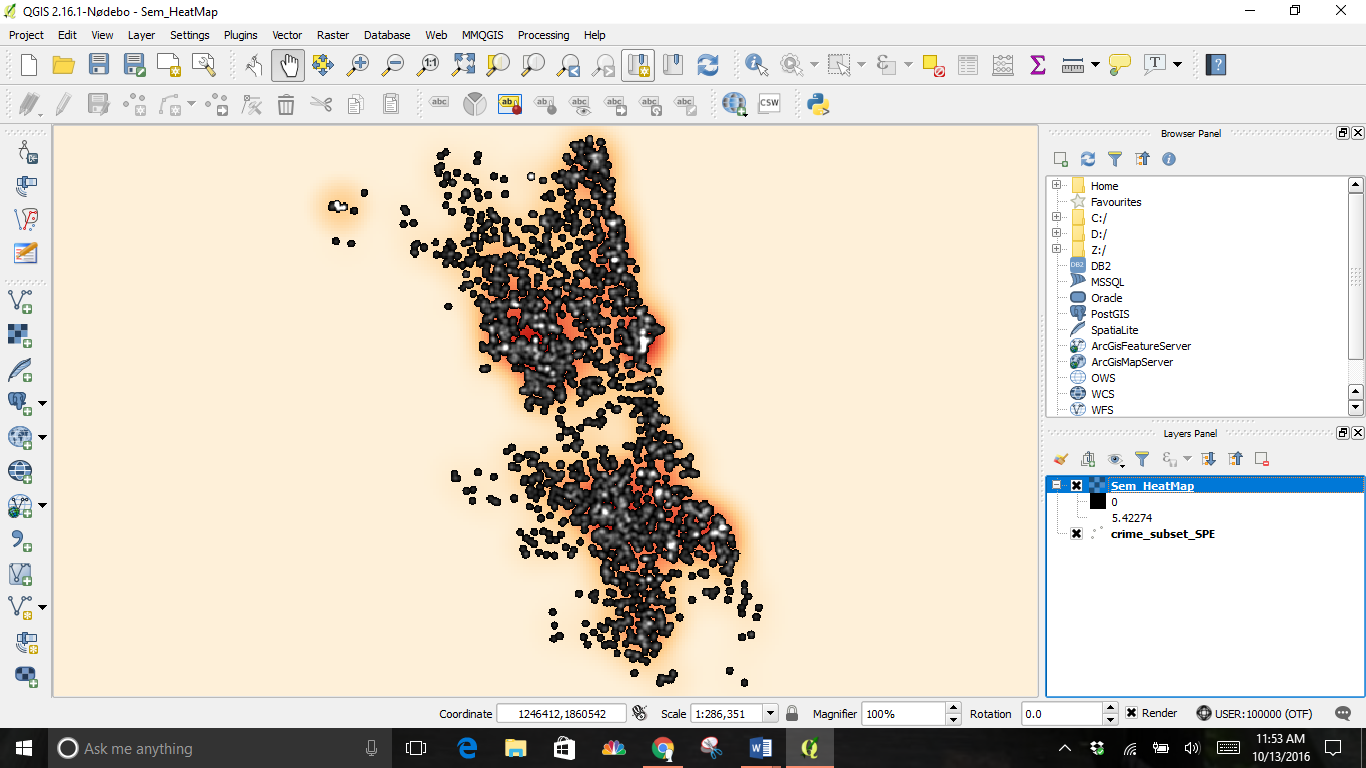Click filter legend funnel in Layers Panel
The image size is (1366, 768).
(1142, 459)
